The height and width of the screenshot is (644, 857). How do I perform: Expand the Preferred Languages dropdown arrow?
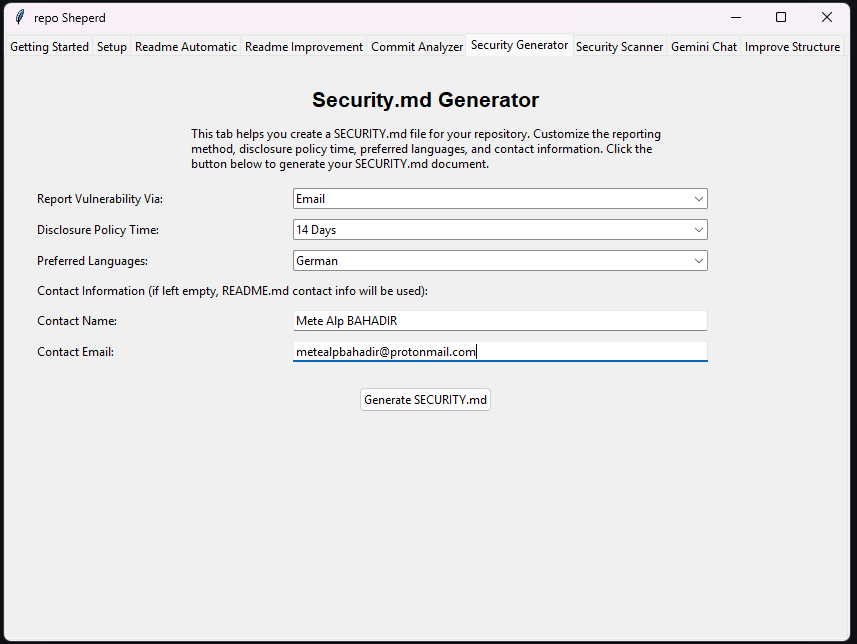(698, 261)
